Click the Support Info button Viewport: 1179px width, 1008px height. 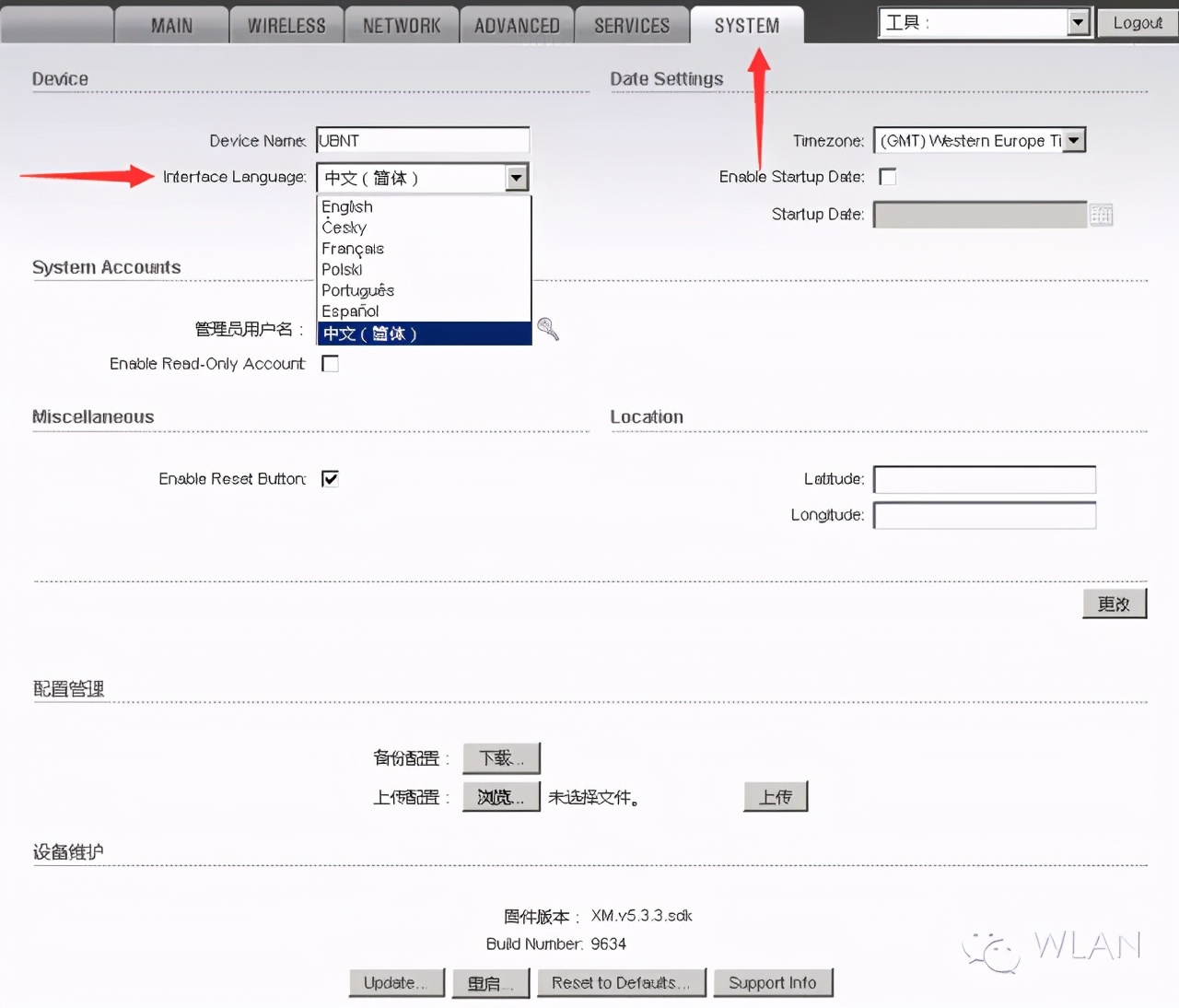(773, 983)
